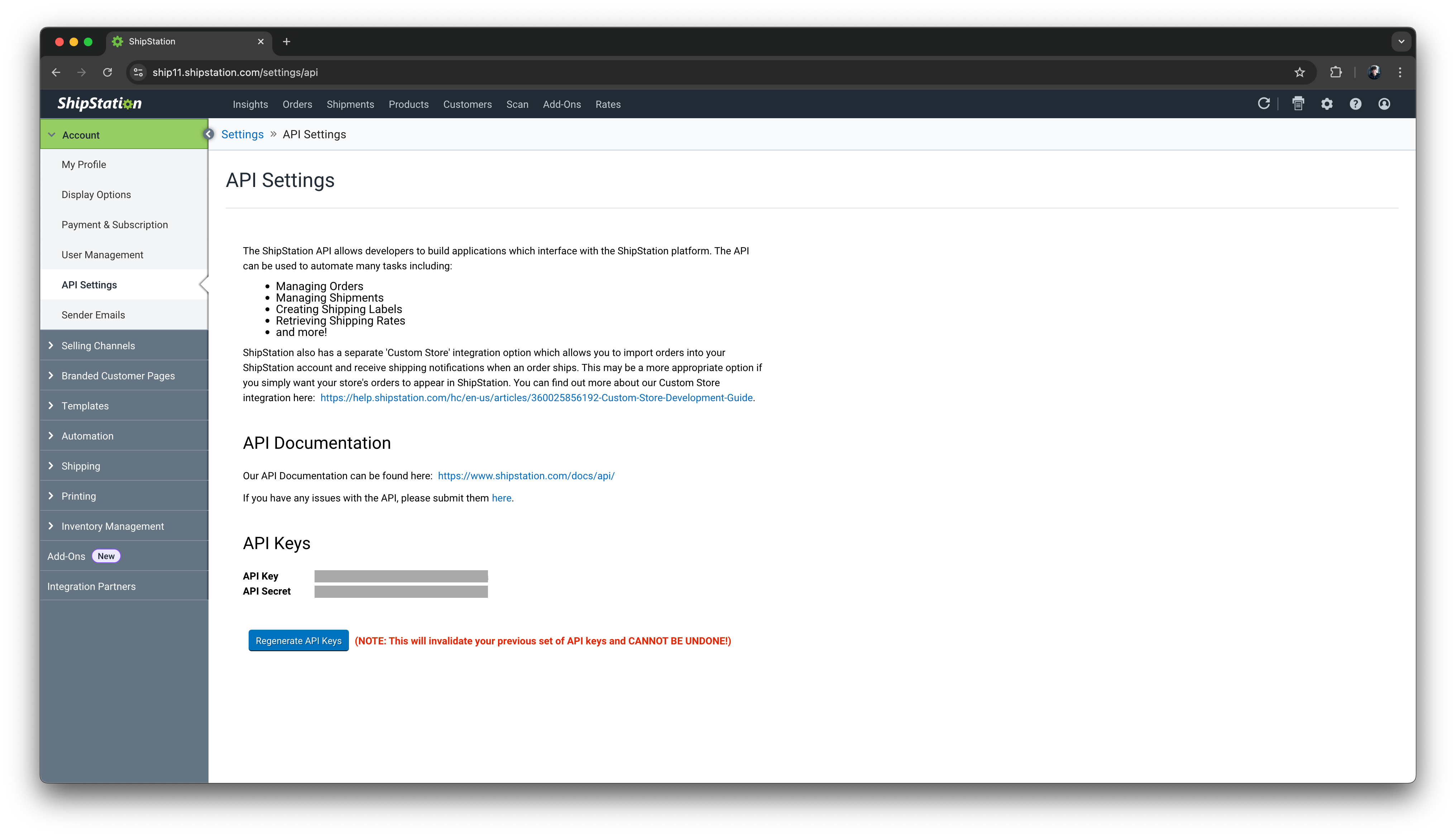Open the API documentation link
1456x836 pixels.
525,476
